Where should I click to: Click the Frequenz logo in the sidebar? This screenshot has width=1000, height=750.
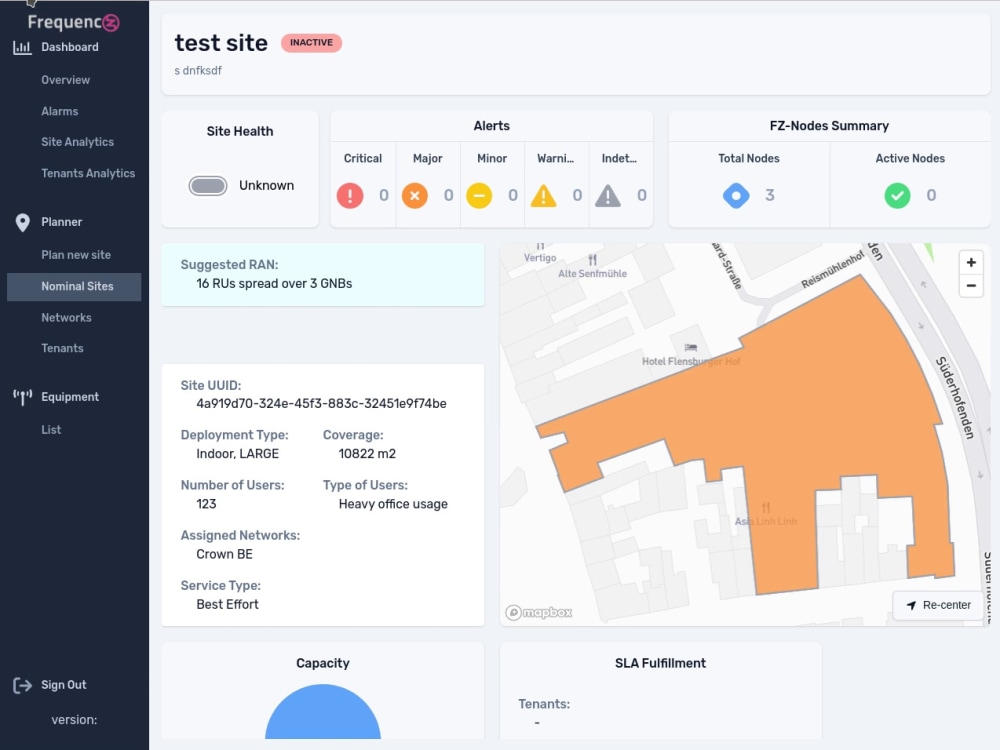73,22
